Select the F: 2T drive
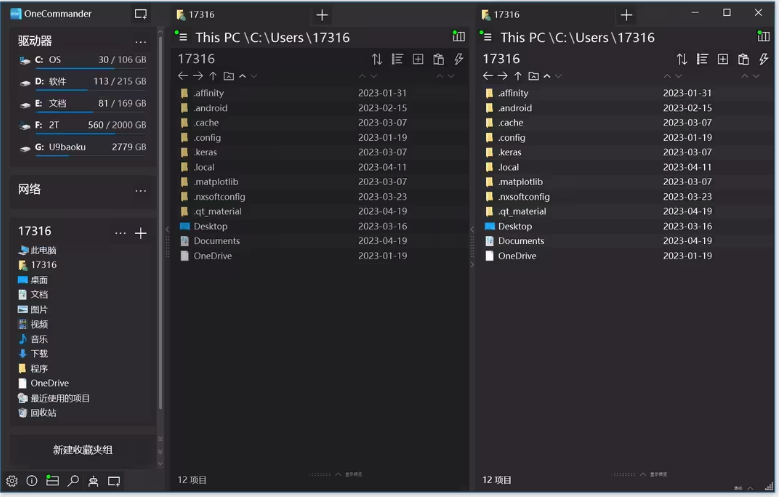The height and width of the screenshot is (497, 781). tap(83, 125)
